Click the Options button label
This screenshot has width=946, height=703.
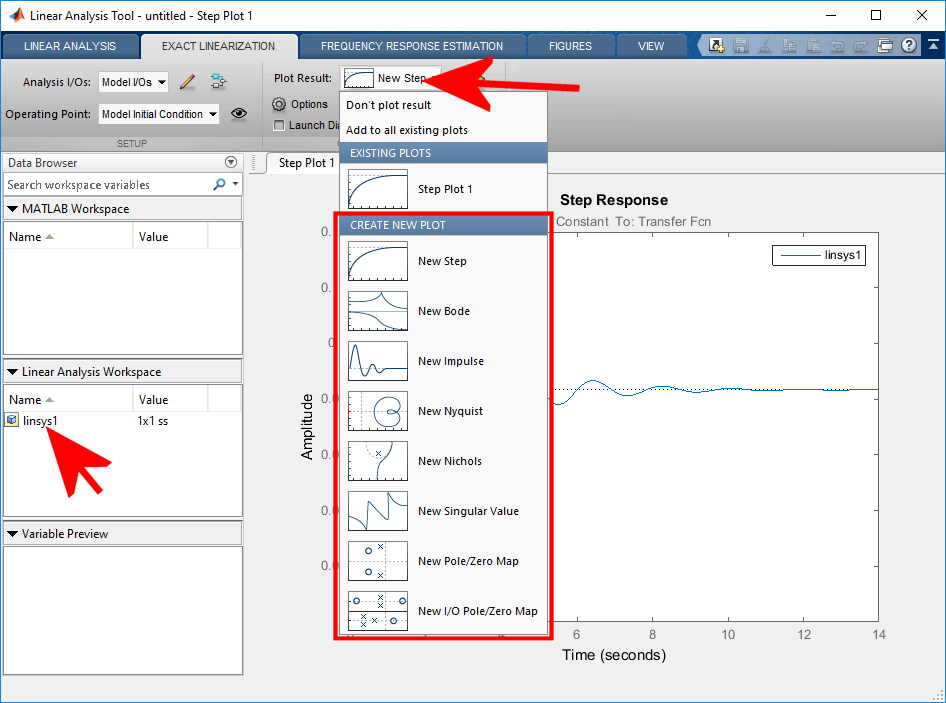coord(310,104)
